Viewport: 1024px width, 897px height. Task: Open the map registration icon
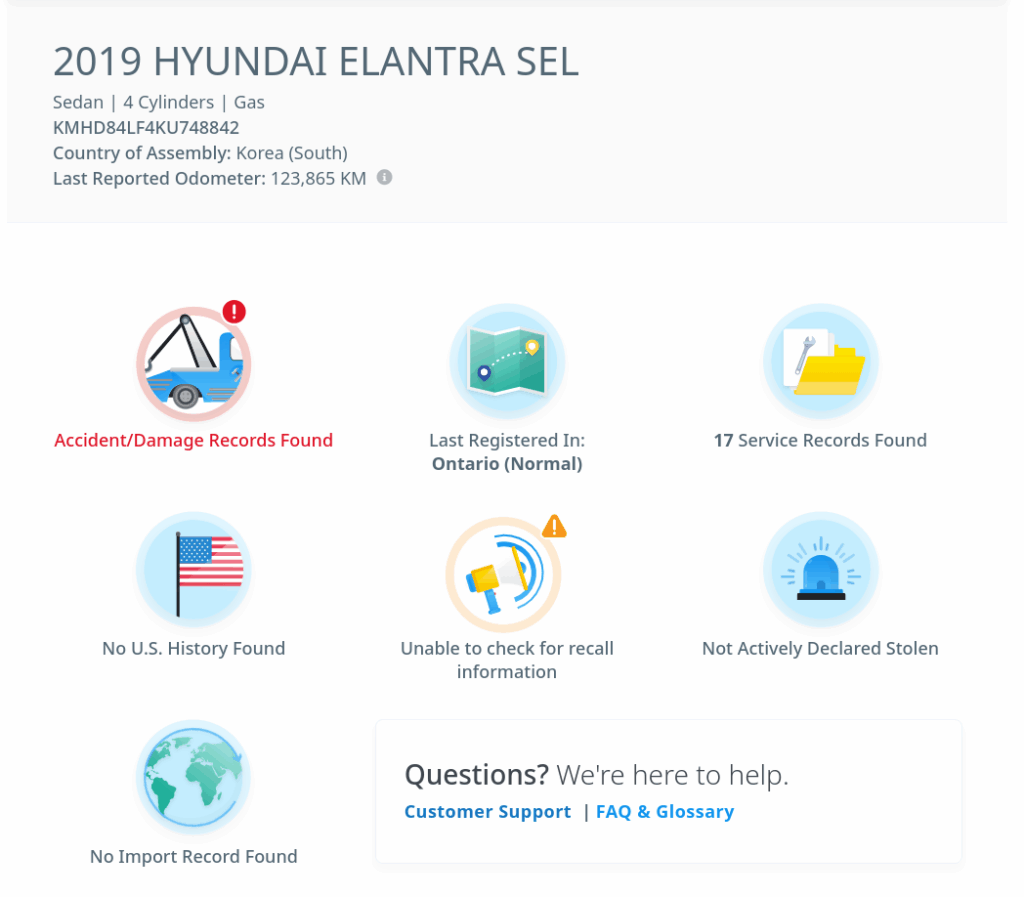(507, 361)
